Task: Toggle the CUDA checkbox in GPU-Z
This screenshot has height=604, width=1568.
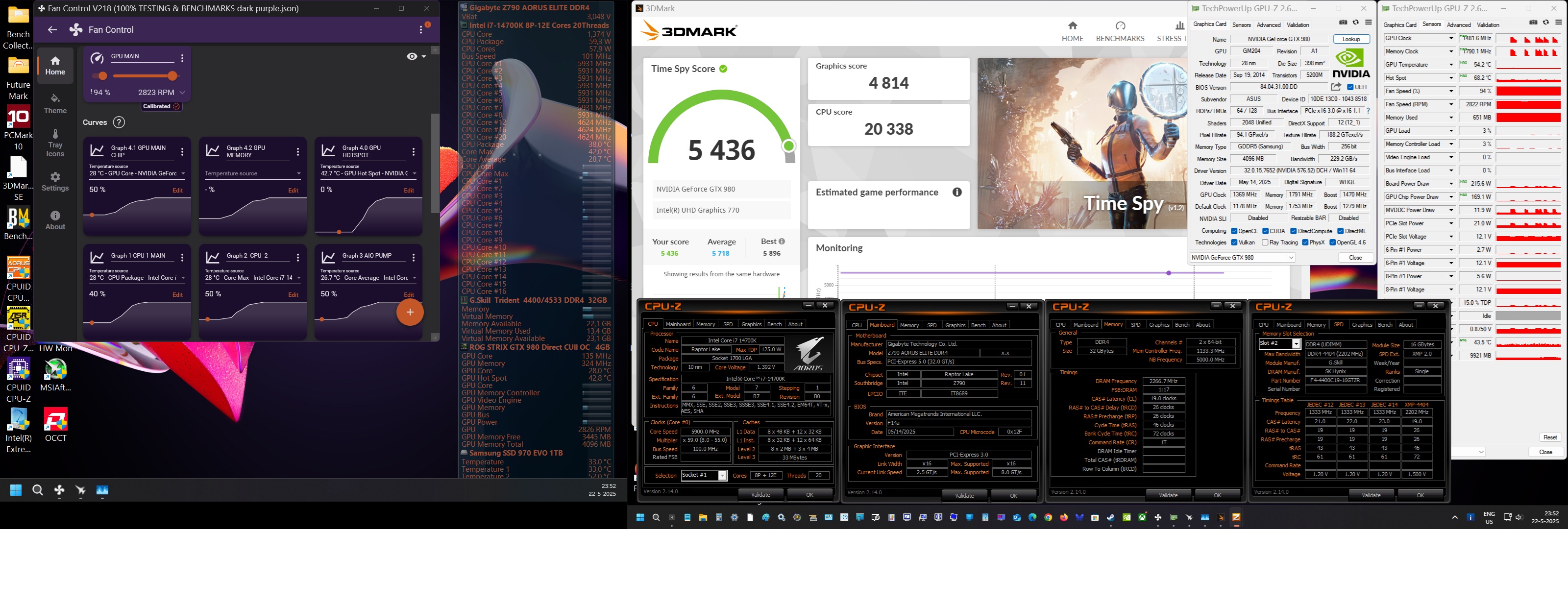Action: [x=1266, y=231]
